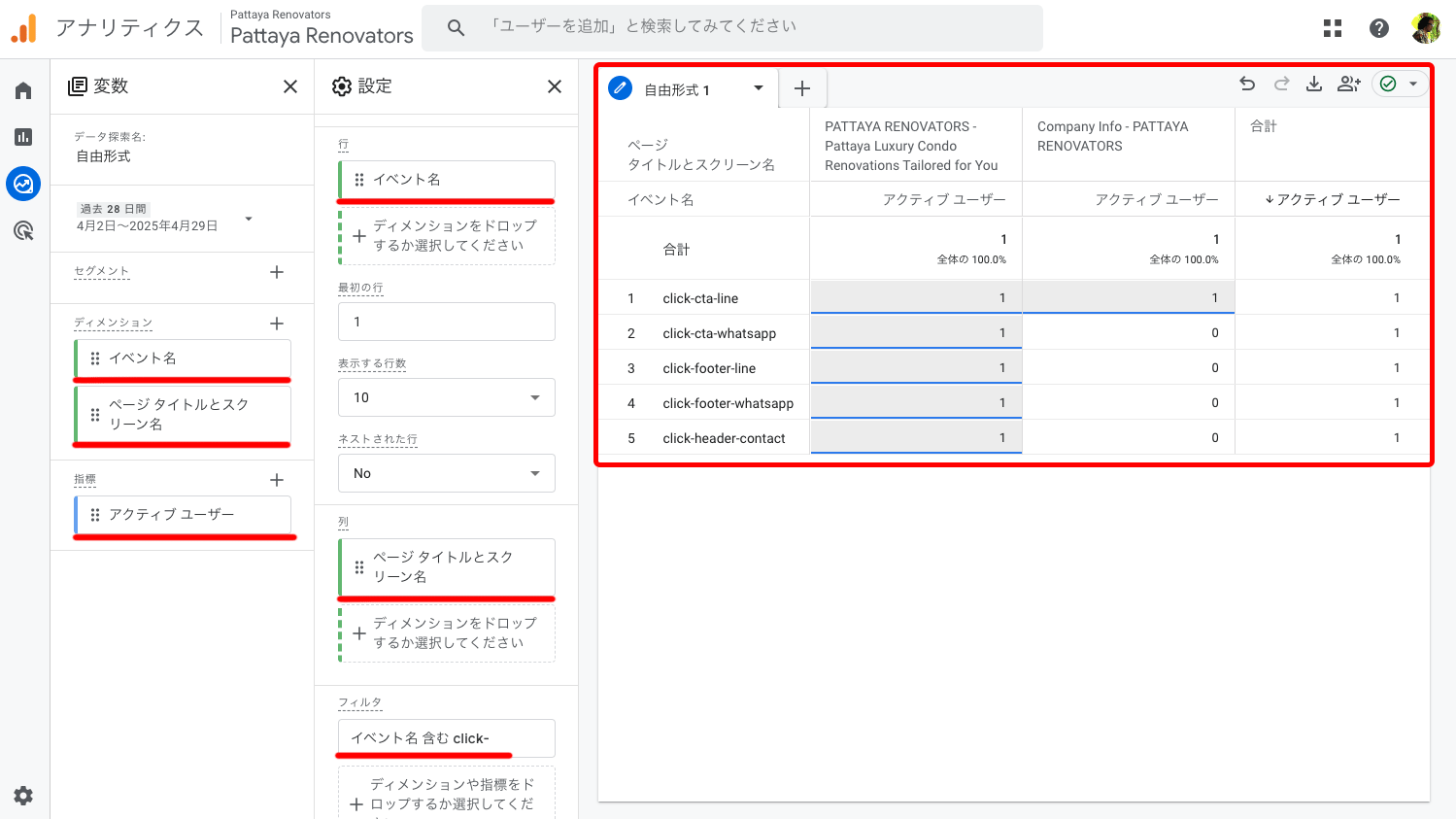
Task: Open Admin settings gear at bottom left
Action: (x=23, y=796)
